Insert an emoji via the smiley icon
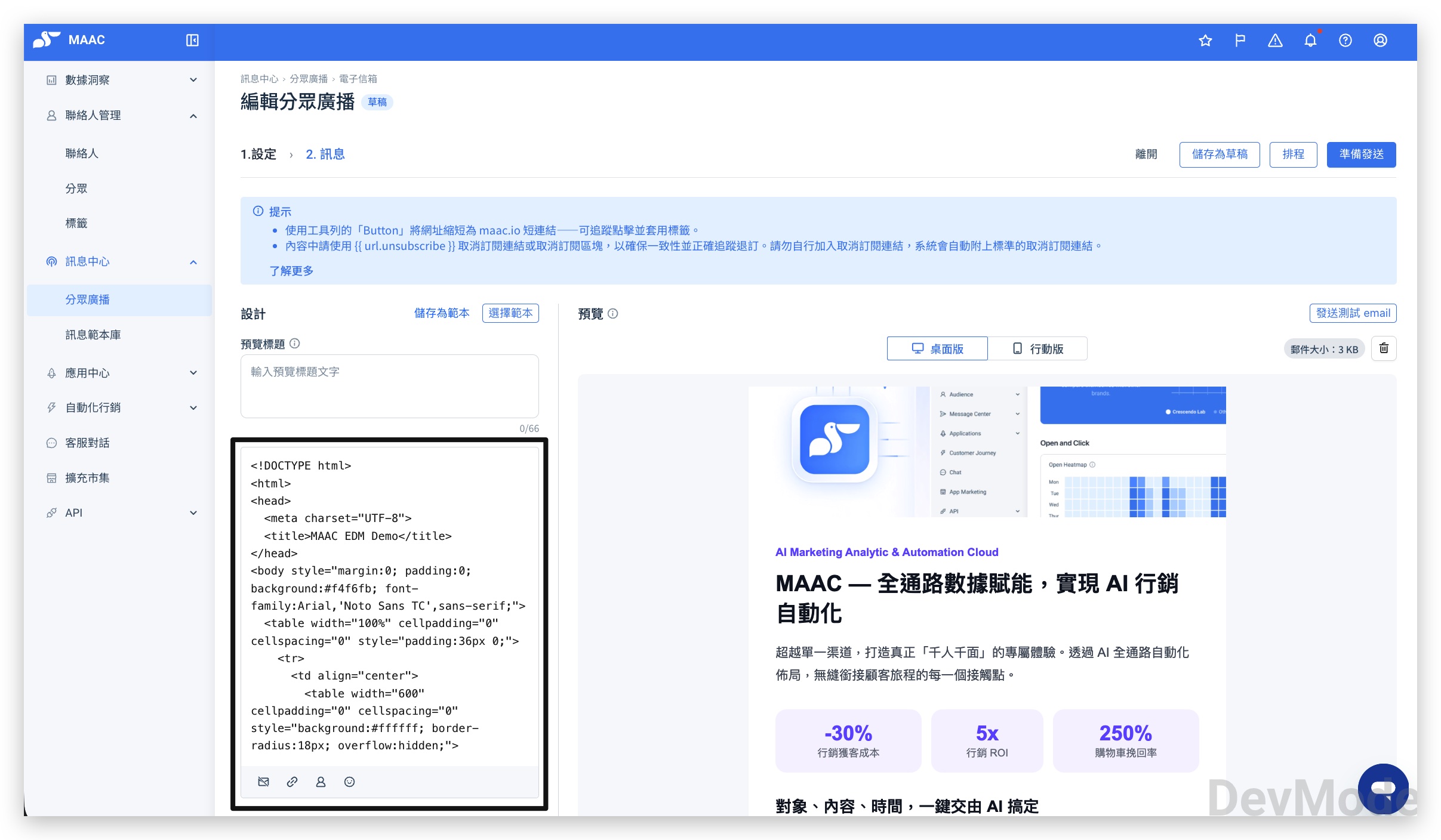 click(x=349, y=782)
